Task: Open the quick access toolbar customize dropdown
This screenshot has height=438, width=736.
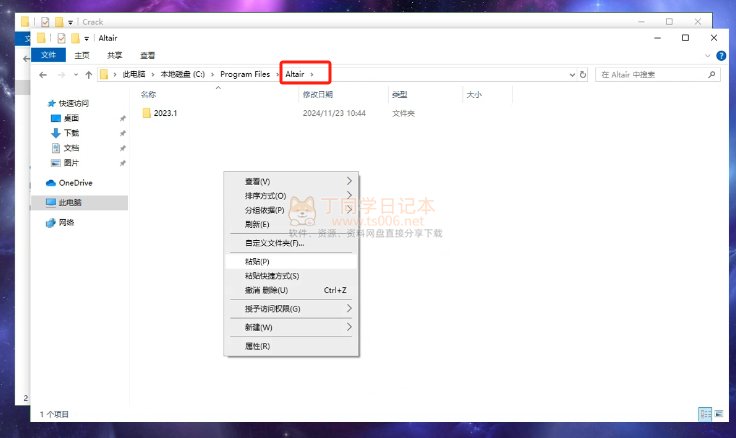Action: pos(86,38)
